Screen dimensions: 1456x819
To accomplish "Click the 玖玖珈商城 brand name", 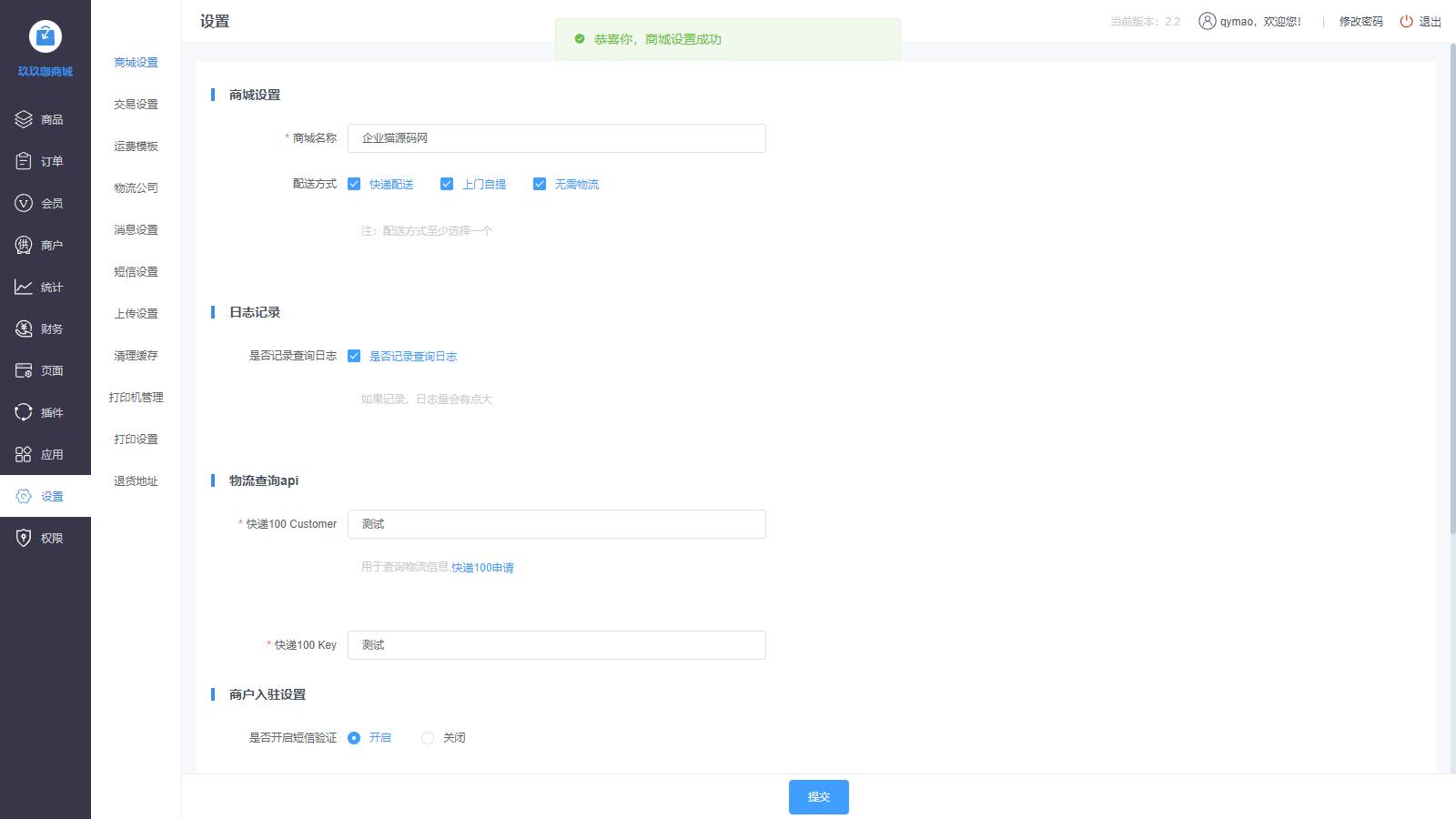I will tap(45, 71).
